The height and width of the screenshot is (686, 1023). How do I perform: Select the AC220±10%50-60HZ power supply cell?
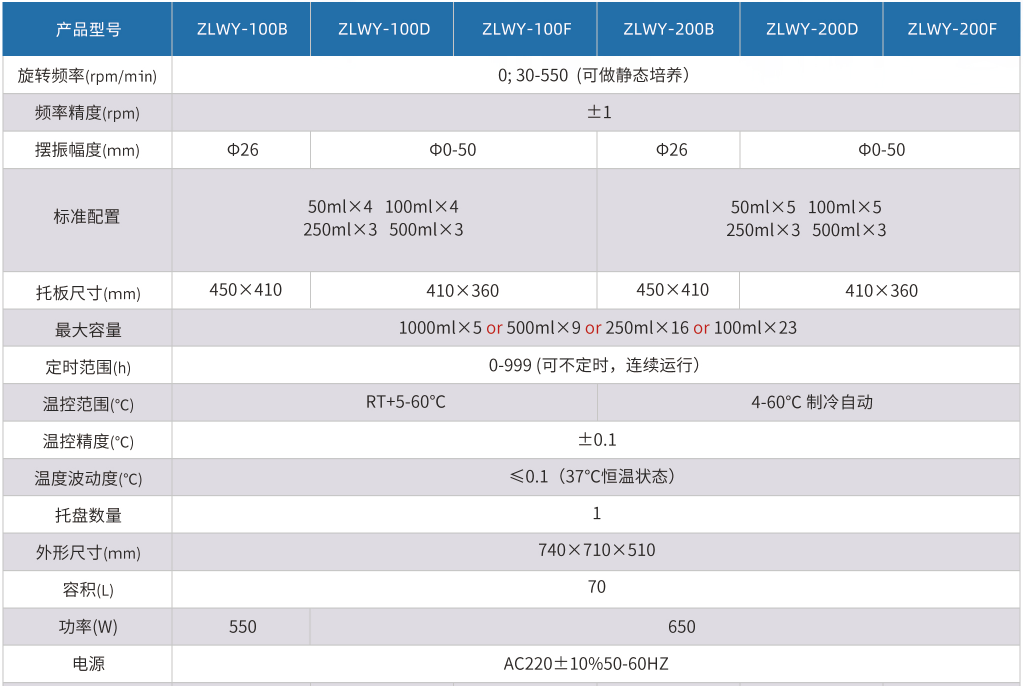pos(596,664)
